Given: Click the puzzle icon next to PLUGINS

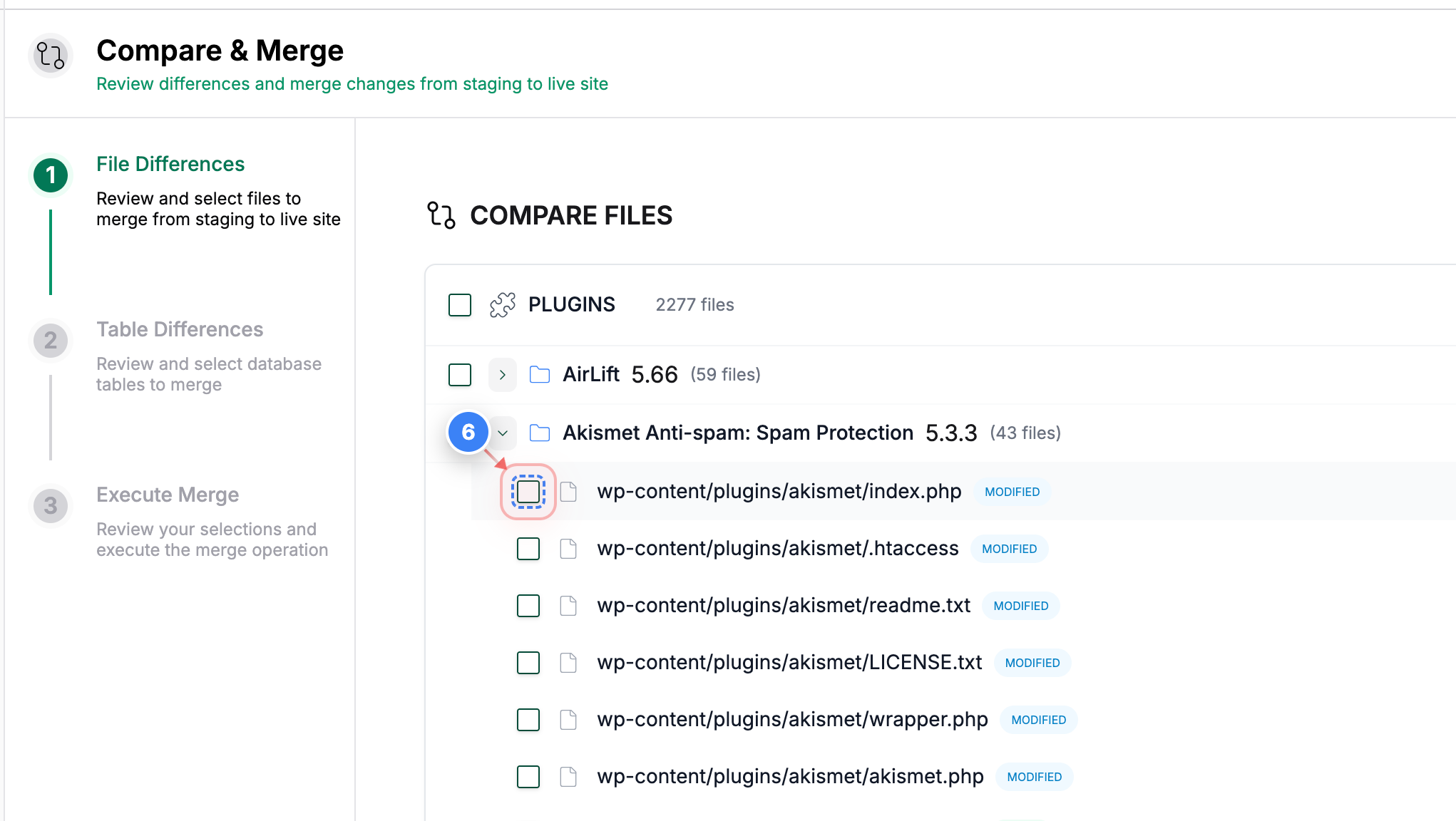Looking at the screenshot, I should click(x=503, y=304).
